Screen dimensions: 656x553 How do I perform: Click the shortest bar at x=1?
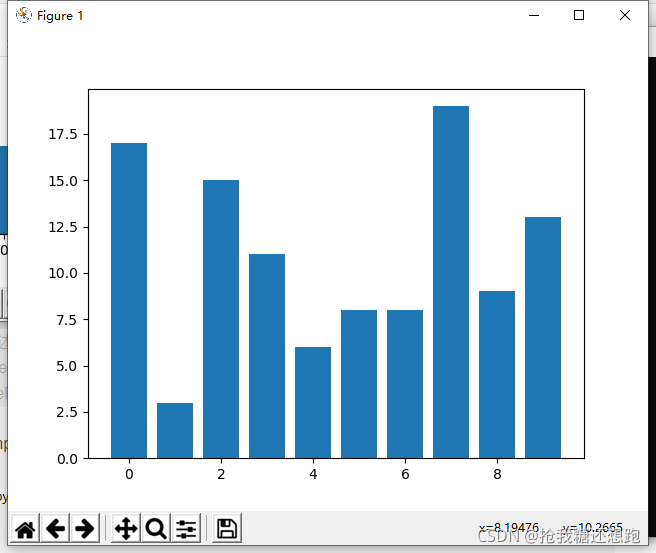(175, 430)
